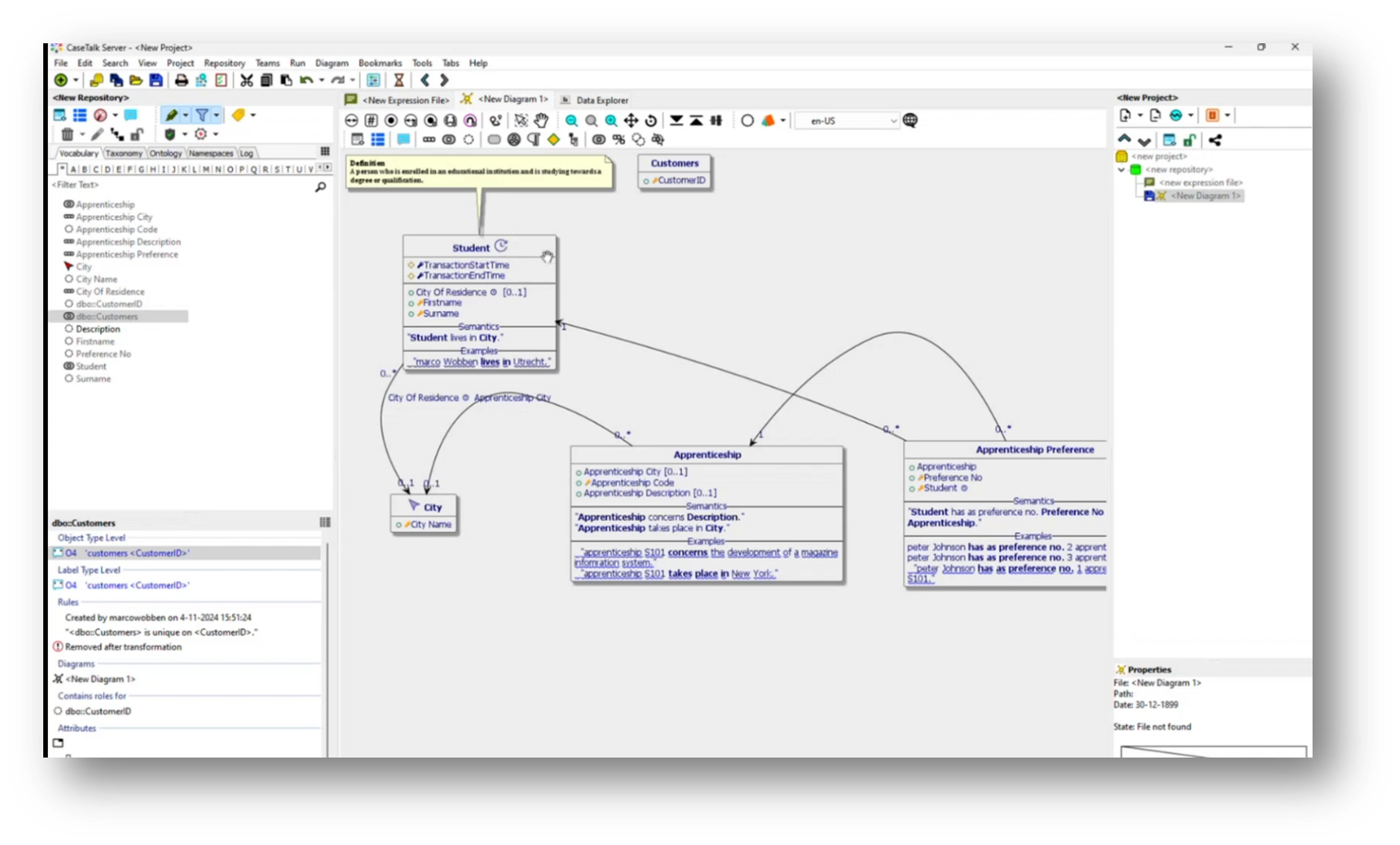Click the Undo arrow icon
Screen dimensions: 1400x845
[307, 80]
